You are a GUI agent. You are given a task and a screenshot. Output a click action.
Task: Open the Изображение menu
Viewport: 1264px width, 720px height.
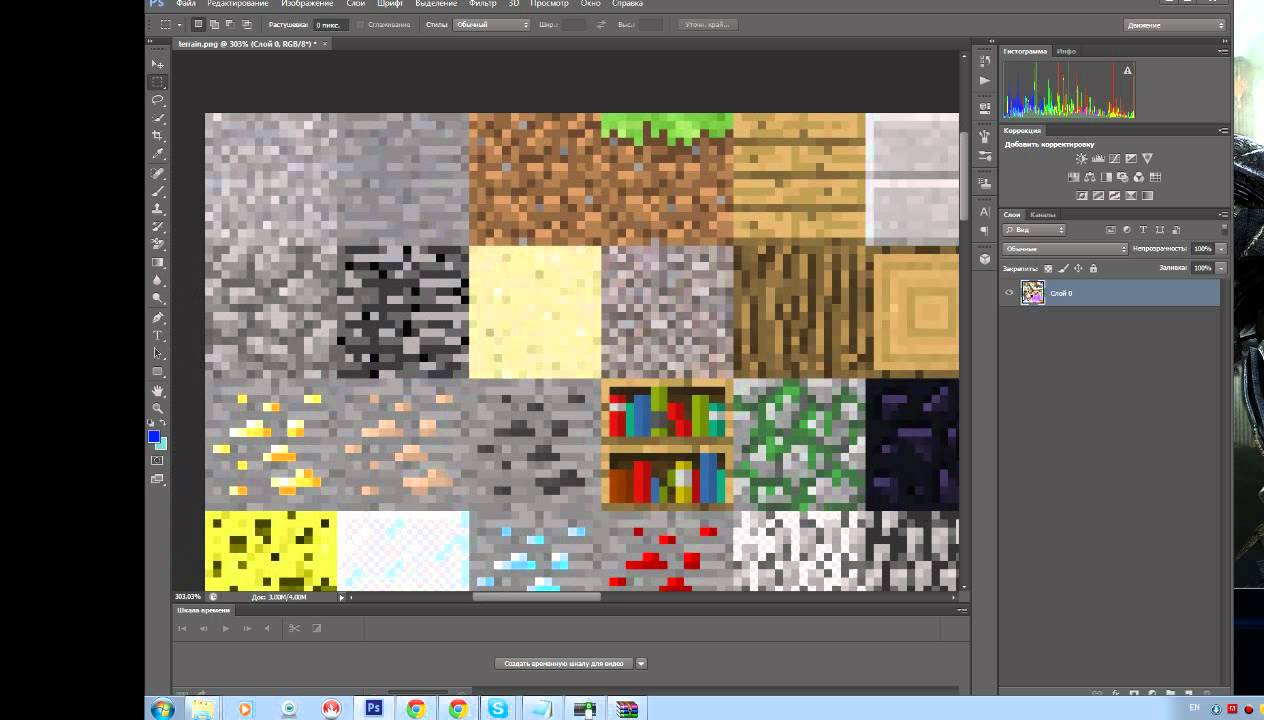tap(307, 4)
